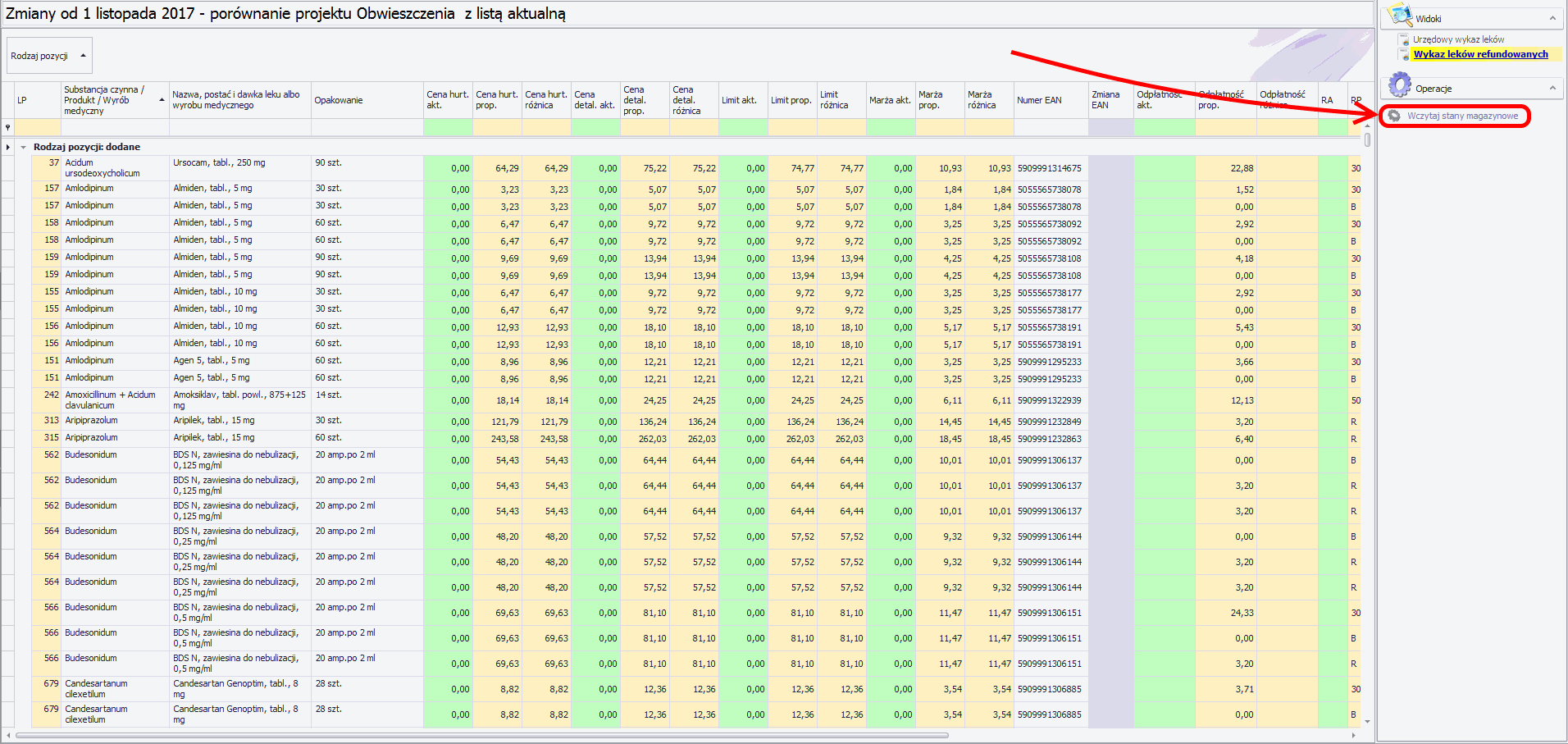The image size is (1568, 744).
Task: Sort by the Numer EAN column header
Action: tap(1050, 100)
